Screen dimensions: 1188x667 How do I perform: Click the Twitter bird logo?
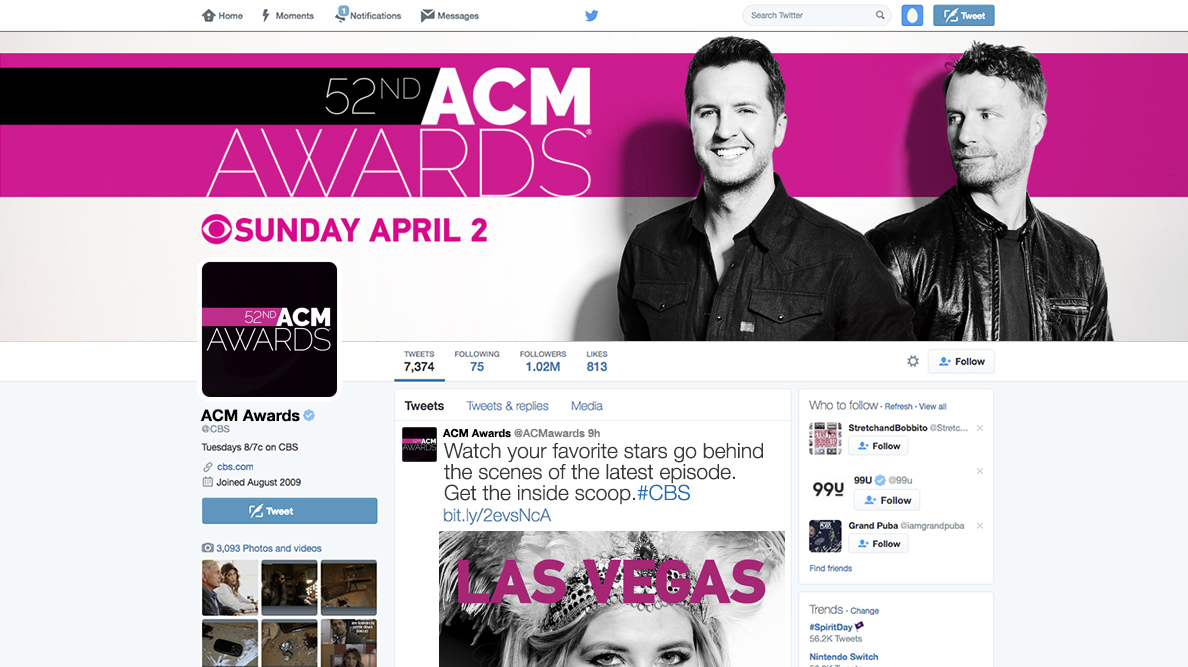point(592,15)
